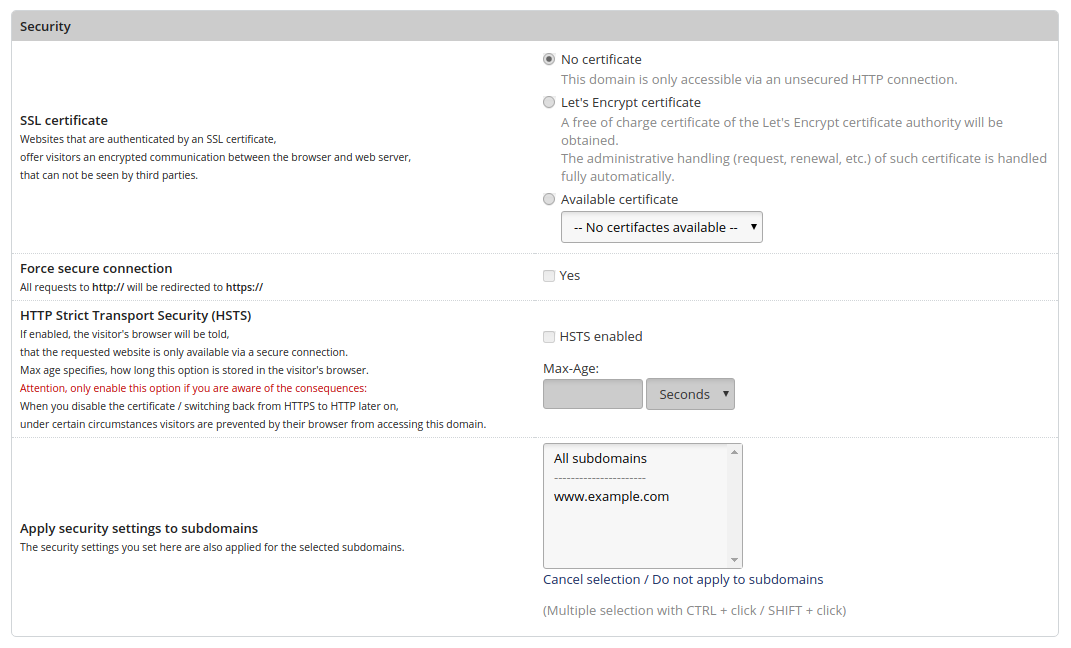Click the subdomain list scroll down arrow
This screenshot has height=648, width=1071.
coord(734,560)
